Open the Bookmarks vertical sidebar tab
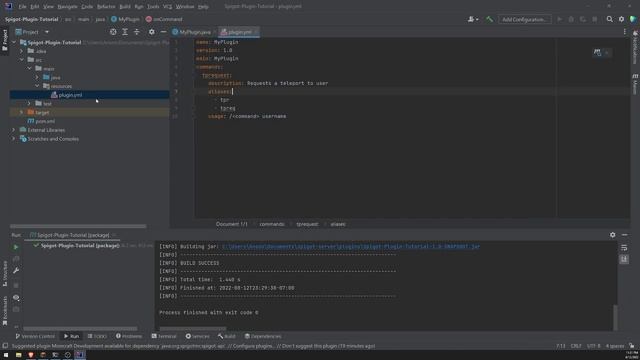Viewport: 640px width, 360px height. click(5, 311)
